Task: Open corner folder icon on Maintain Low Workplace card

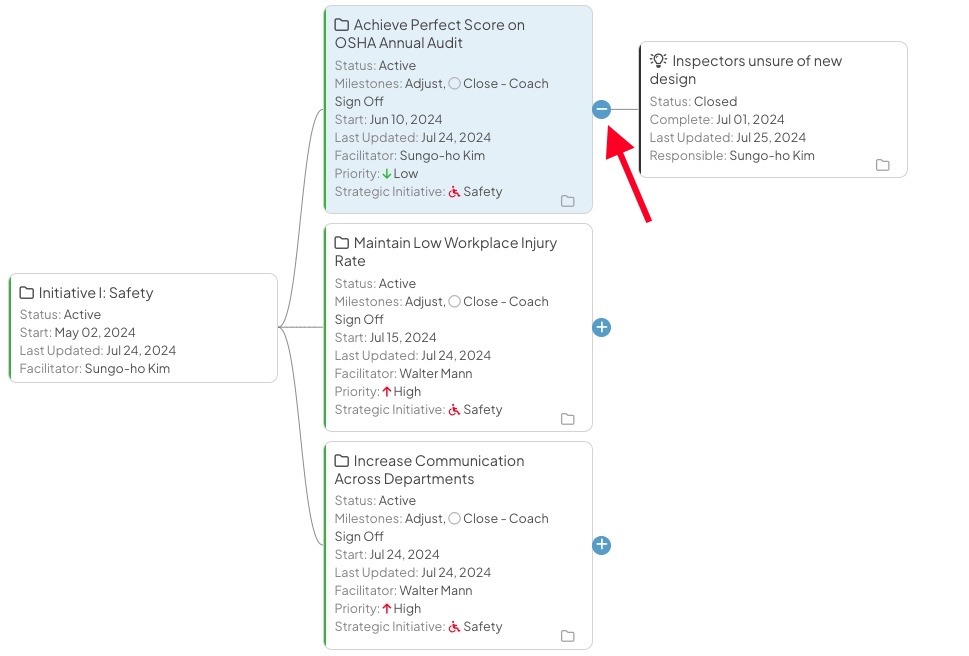Action: [x=567, y=419]
